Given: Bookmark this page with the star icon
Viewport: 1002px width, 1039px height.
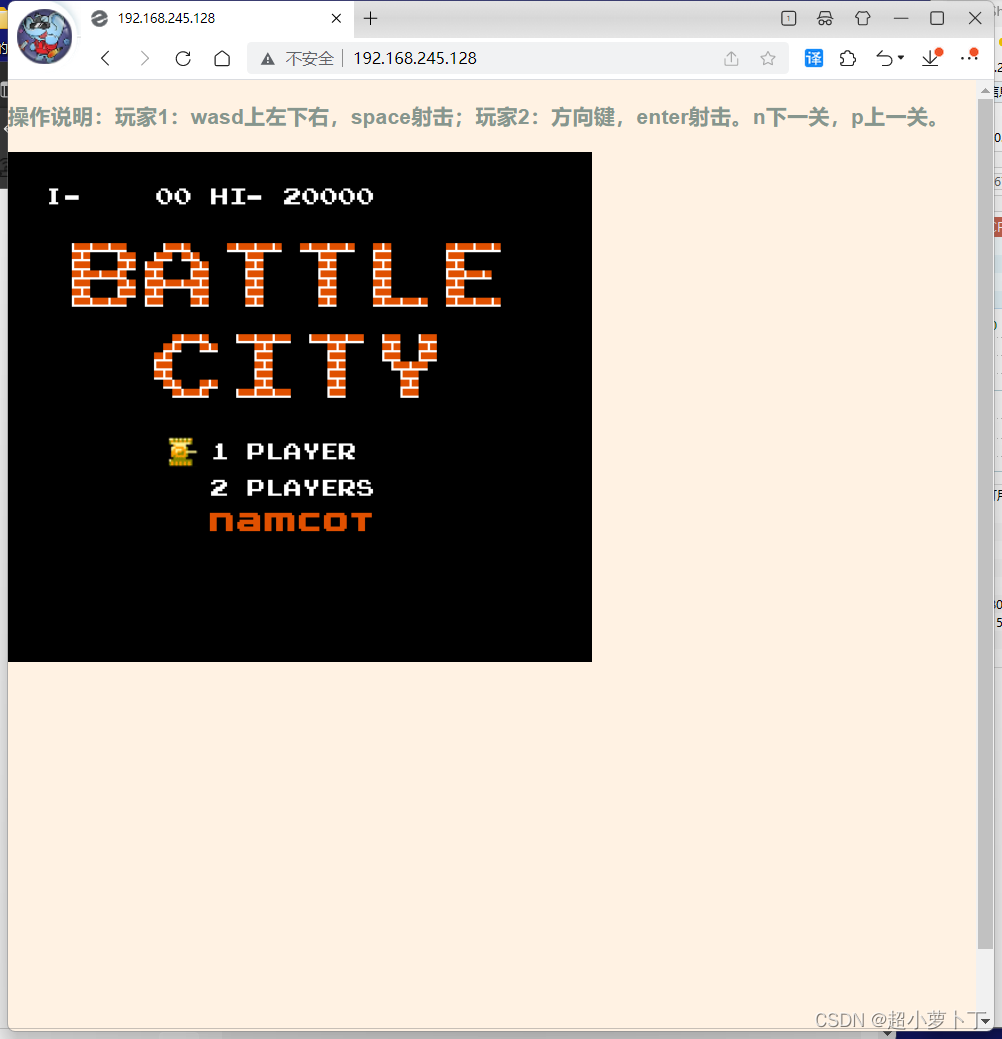Looking at the screenshot, I should [768, 59].
